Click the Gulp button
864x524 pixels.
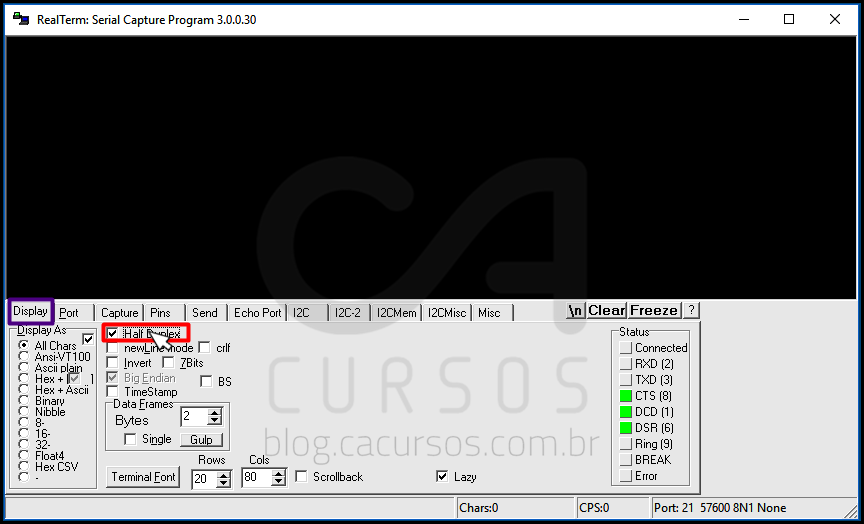pyautogui.click(x=201, y=440)
